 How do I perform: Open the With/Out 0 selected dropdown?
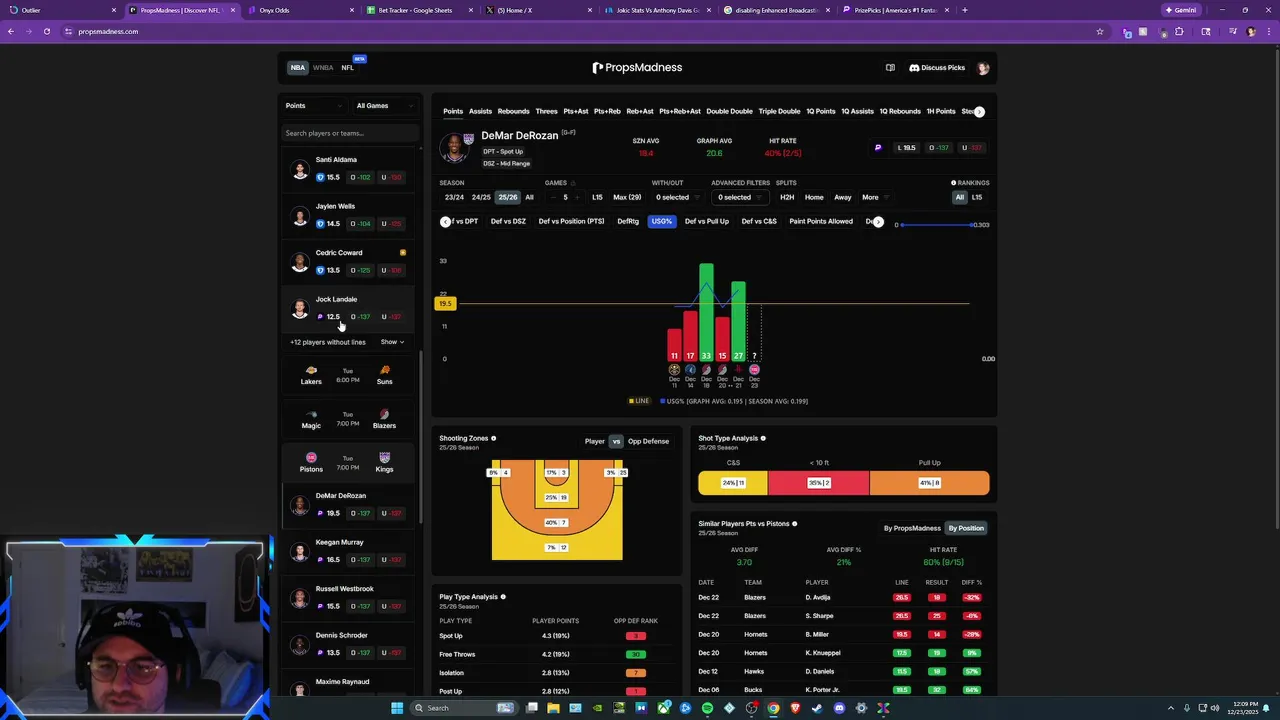(677, 197)
